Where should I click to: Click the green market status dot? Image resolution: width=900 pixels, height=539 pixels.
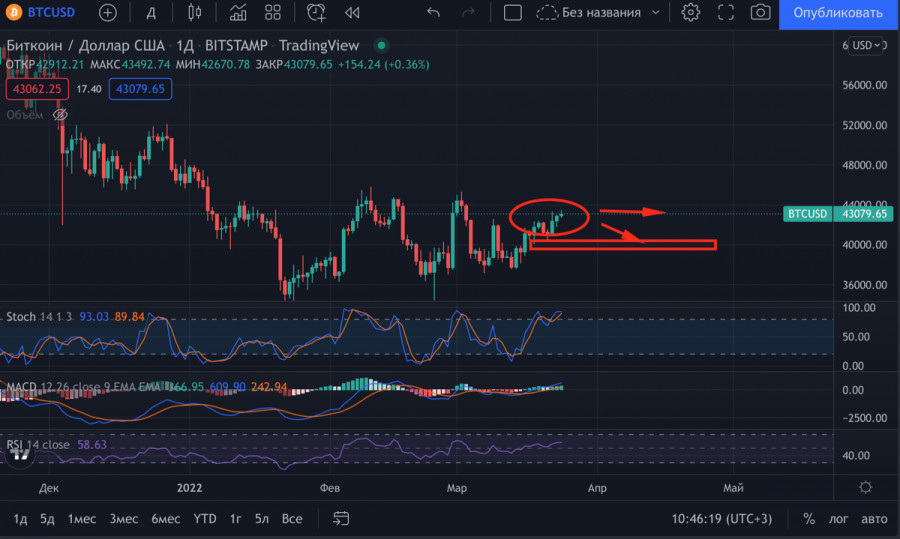381,45
